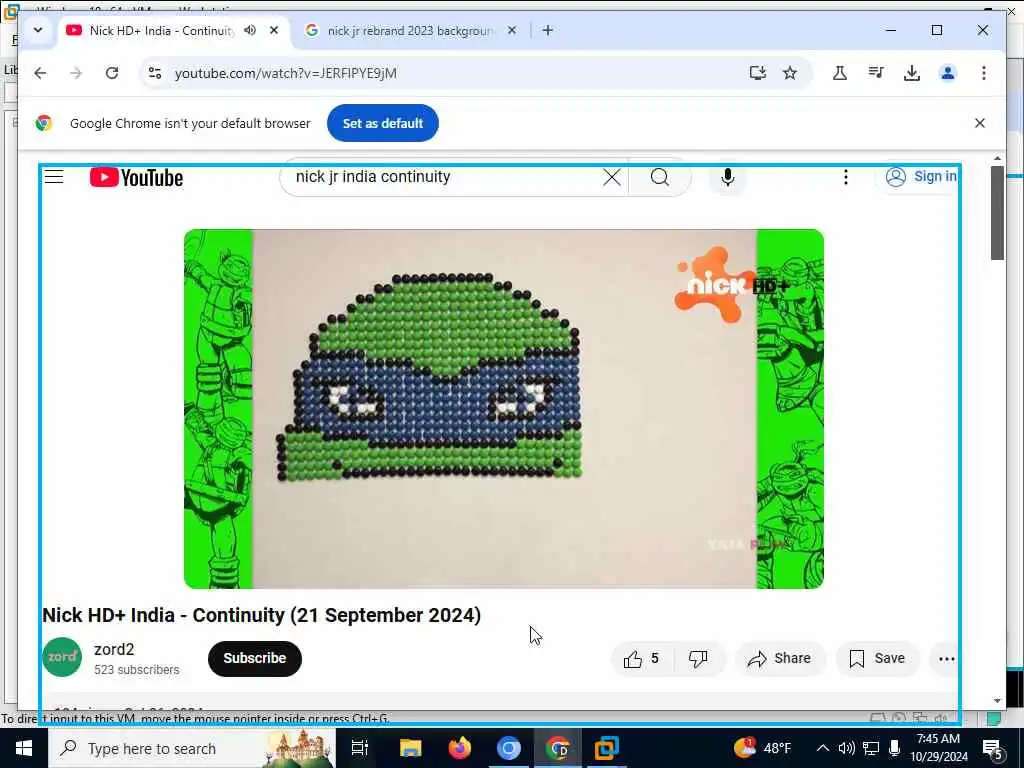The height and width of the screenshot is (768, 1024).
Task: Clear the YouTube search query
Action: (x=612, y=177)
